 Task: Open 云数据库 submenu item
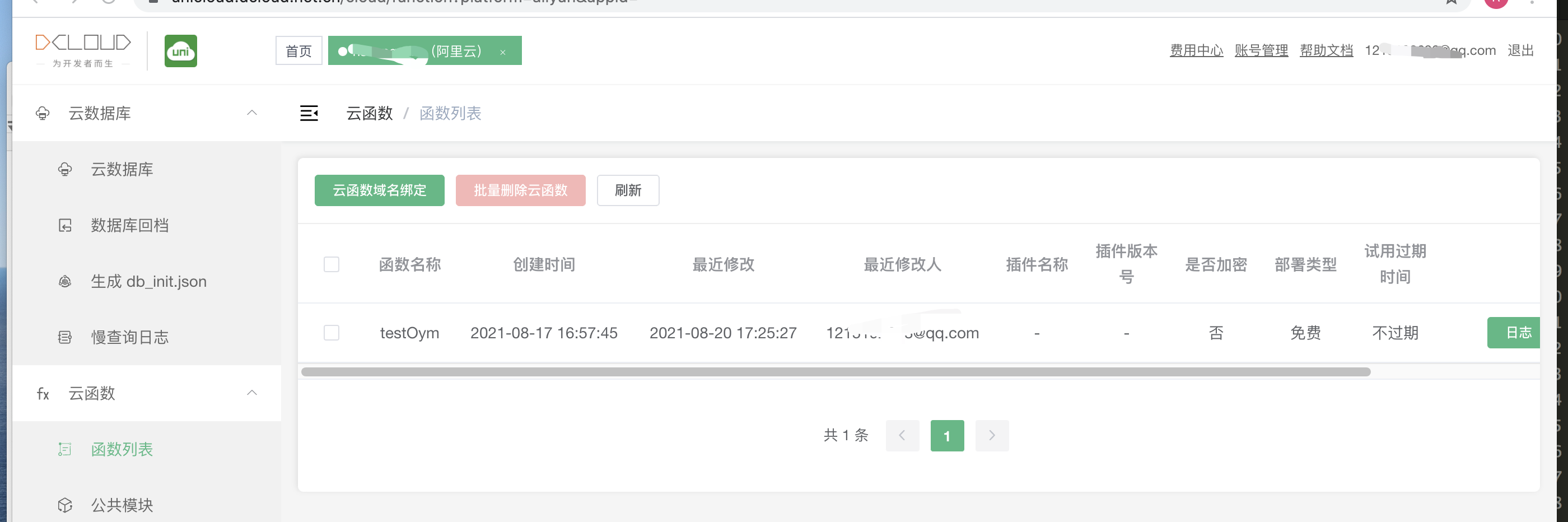[146, 169]
